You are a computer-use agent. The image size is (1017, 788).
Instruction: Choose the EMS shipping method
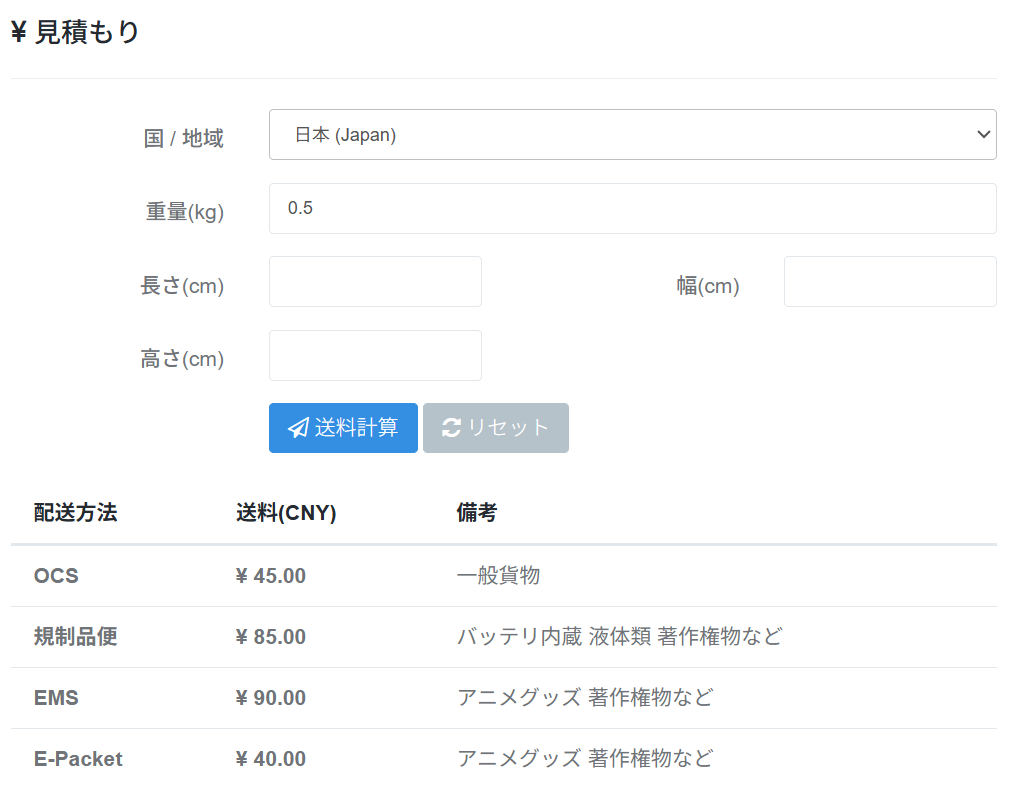point(56,698)
